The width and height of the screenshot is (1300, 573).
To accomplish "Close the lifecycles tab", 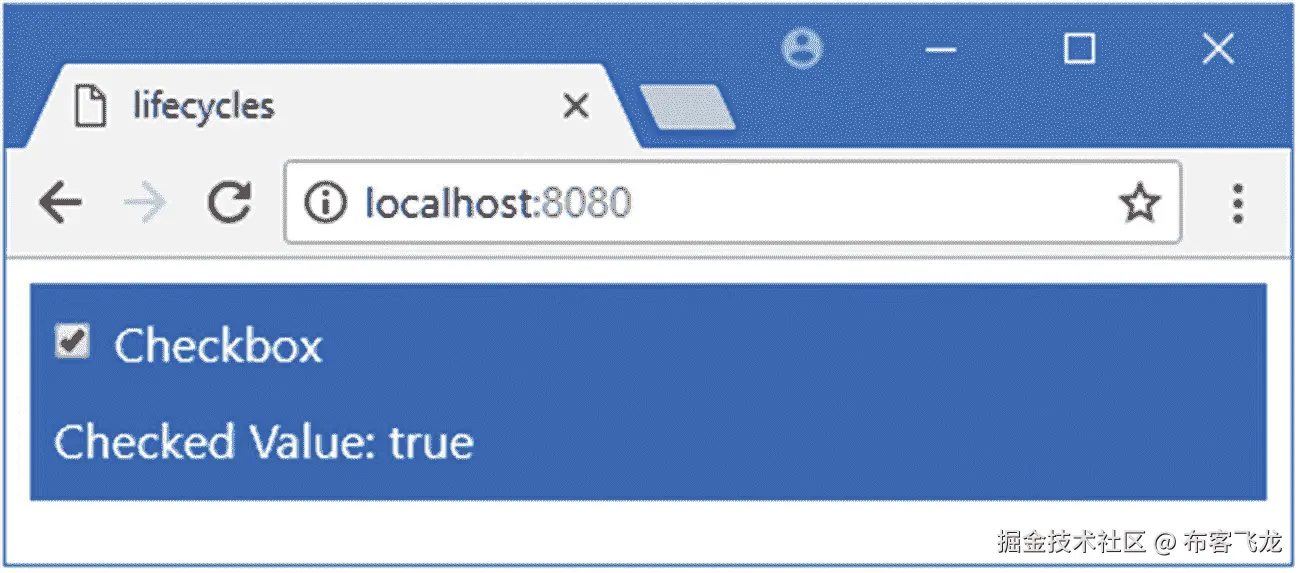I will tap(575, 106).
